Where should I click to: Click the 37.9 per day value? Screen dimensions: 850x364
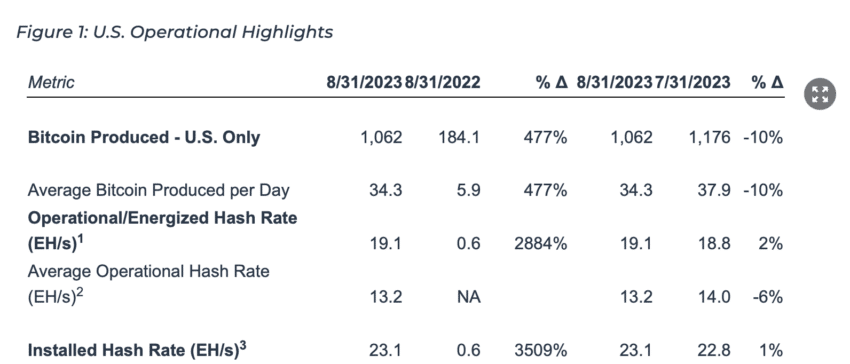[714, 190]
